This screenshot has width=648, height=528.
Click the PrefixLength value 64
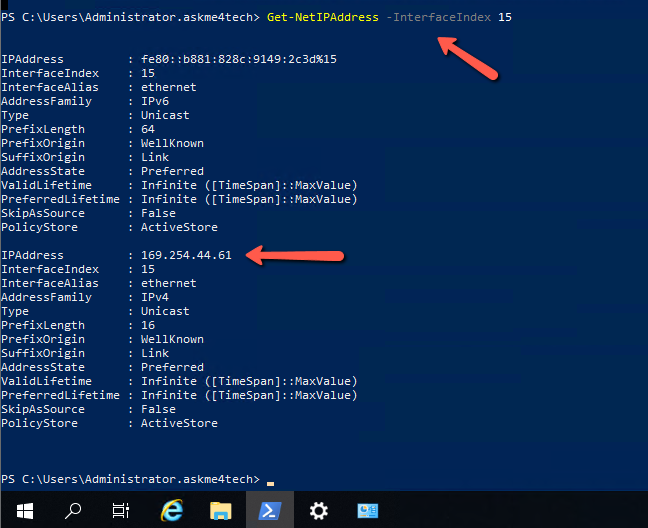pyautogui.click(x=148, y=129)
